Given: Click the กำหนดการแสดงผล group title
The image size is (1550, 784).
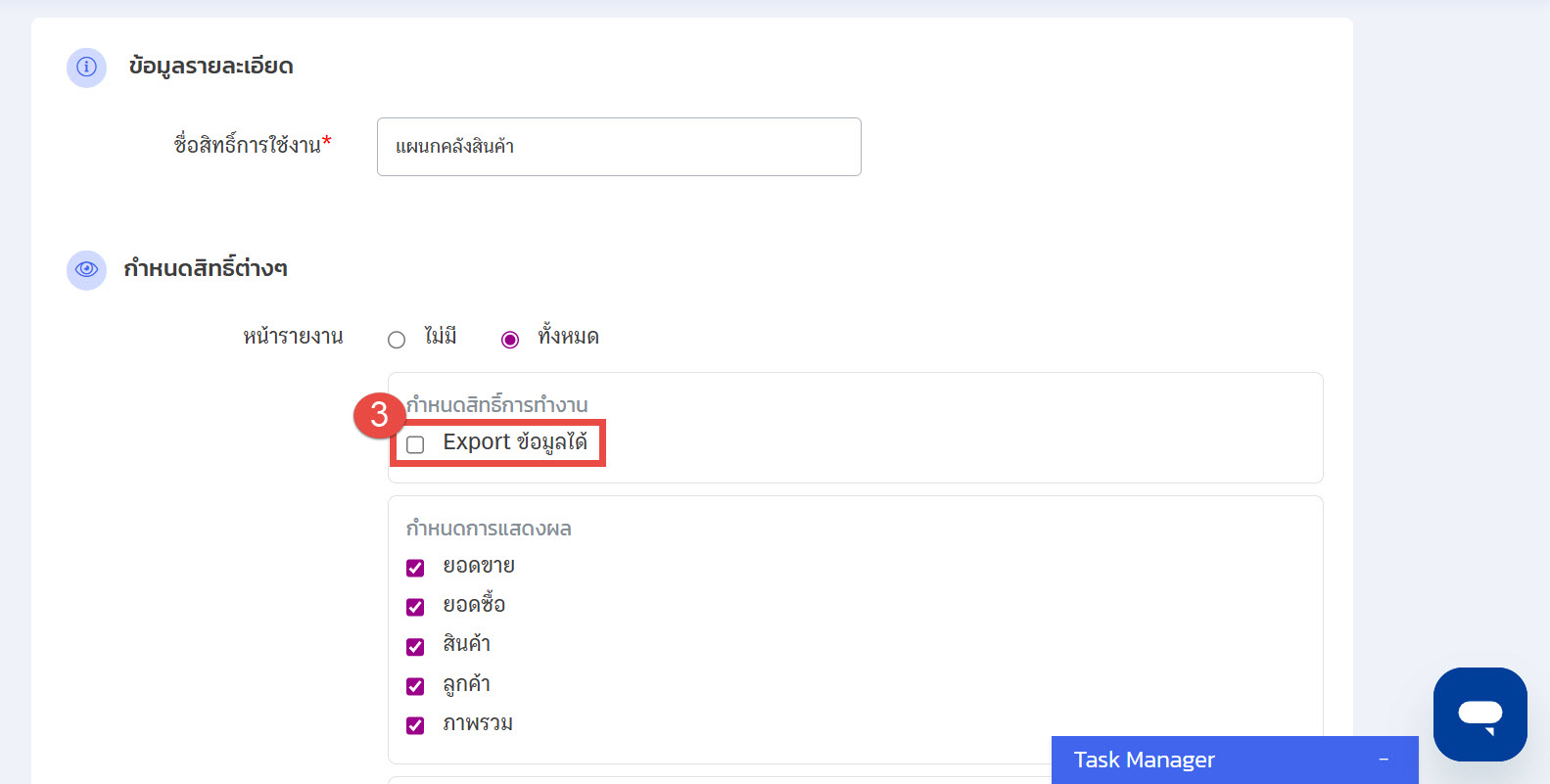Looking at the screenshot, I should coord(489,529).
